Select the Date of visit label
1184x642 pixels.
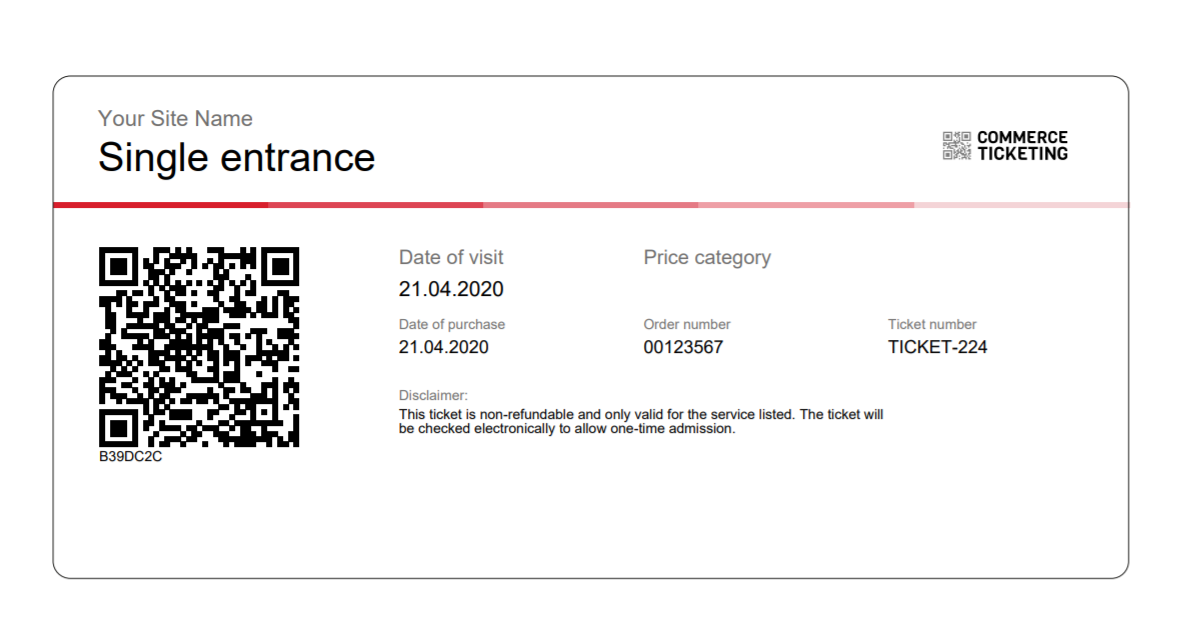pos(451,258)
